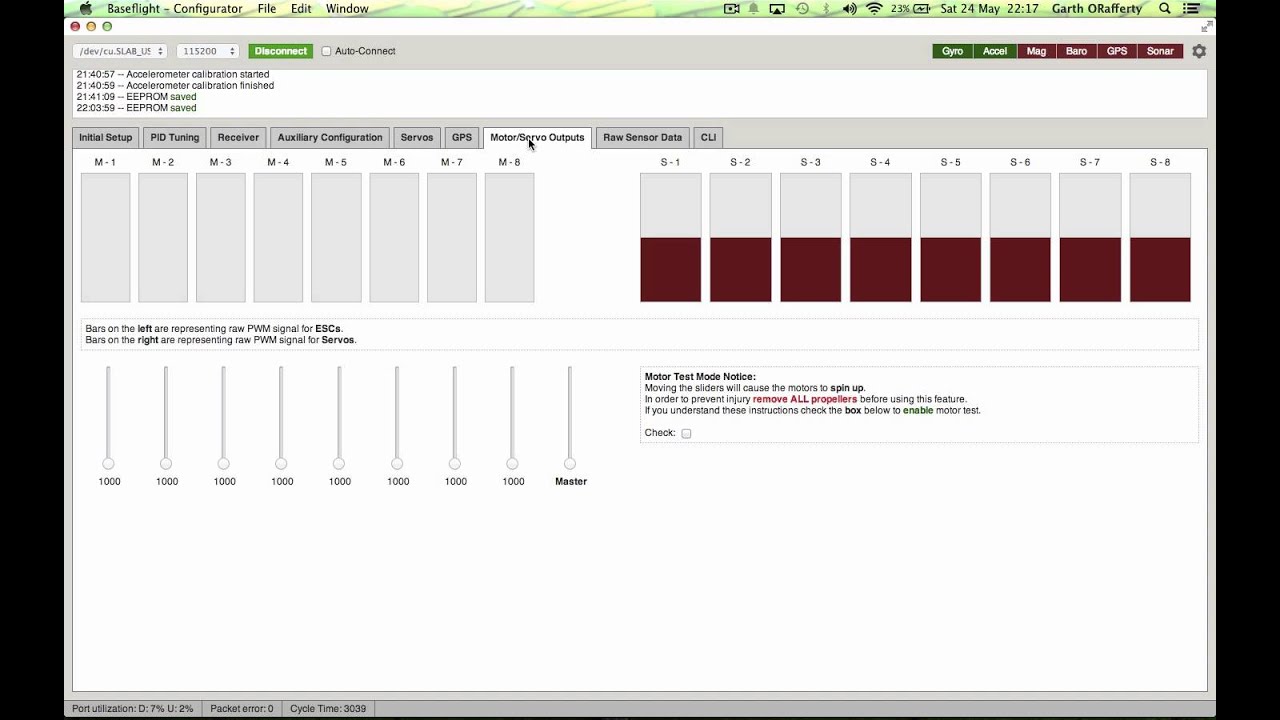
Task: Open the 115200 baud rate dropdown
Action: pyautogui.click(x=207, y=51)
